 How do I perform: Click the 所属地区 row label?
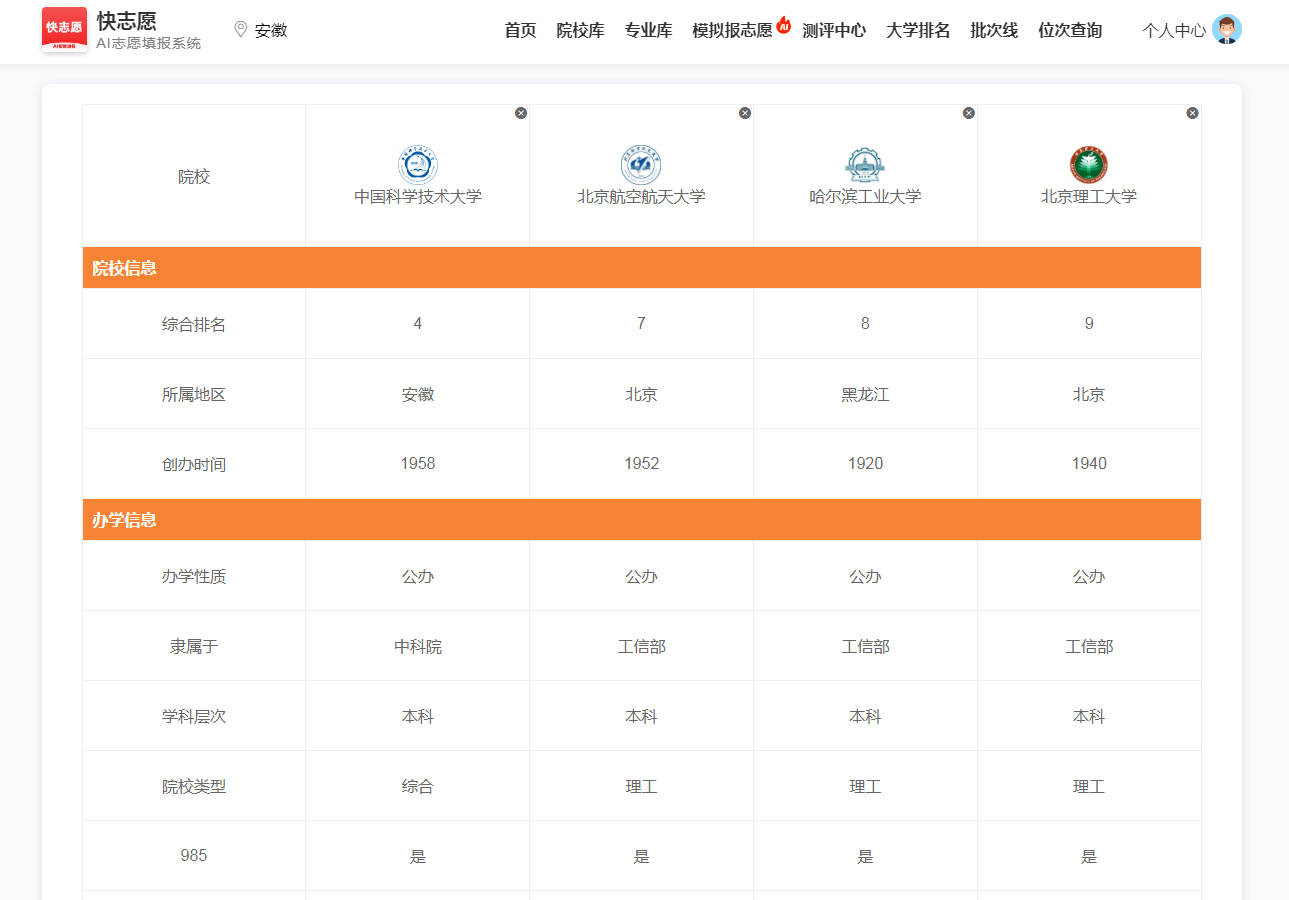tap(194, 394)
